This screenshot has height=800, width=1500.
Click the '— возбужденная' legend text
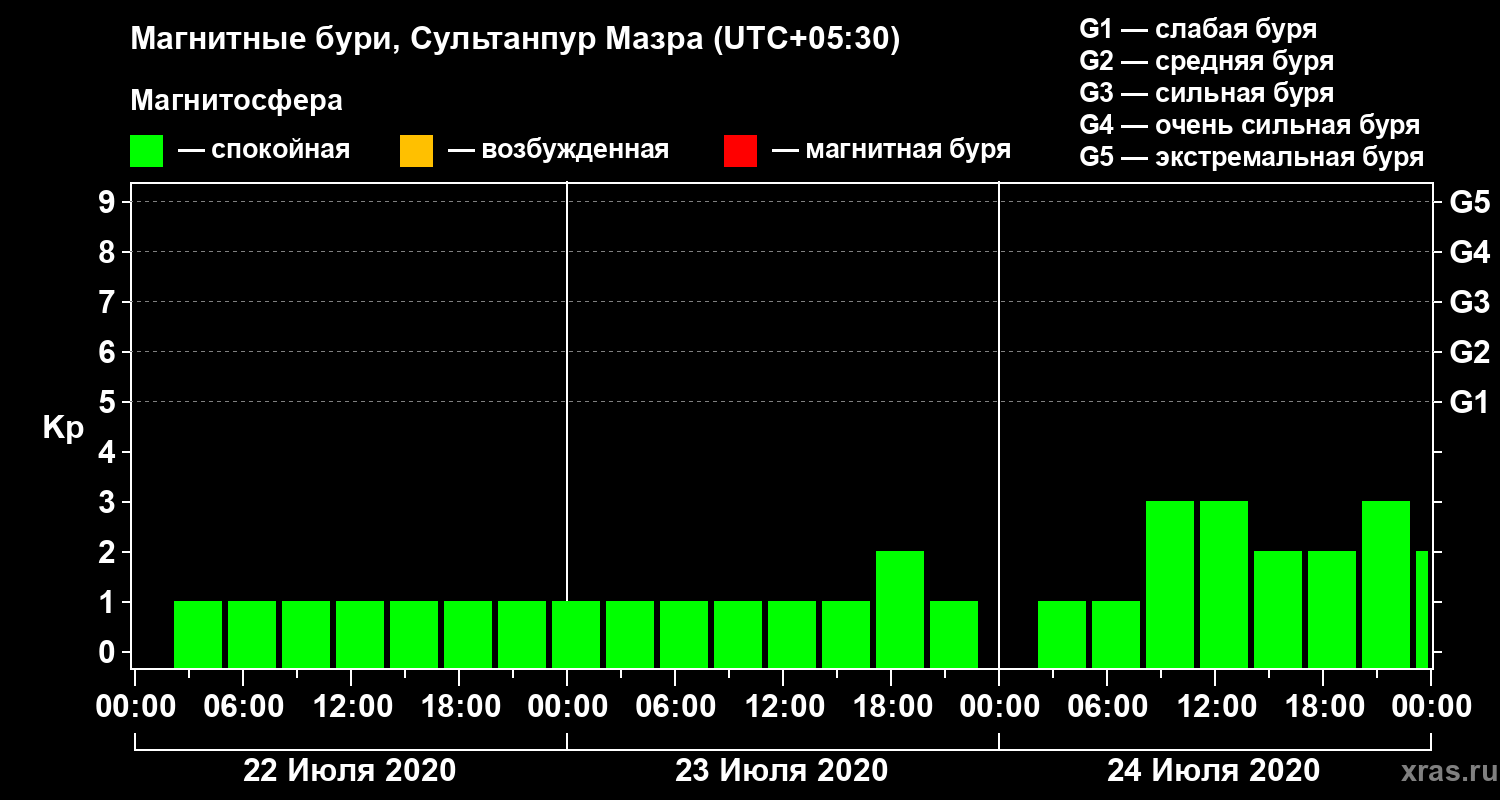click(x=558, y=151)
